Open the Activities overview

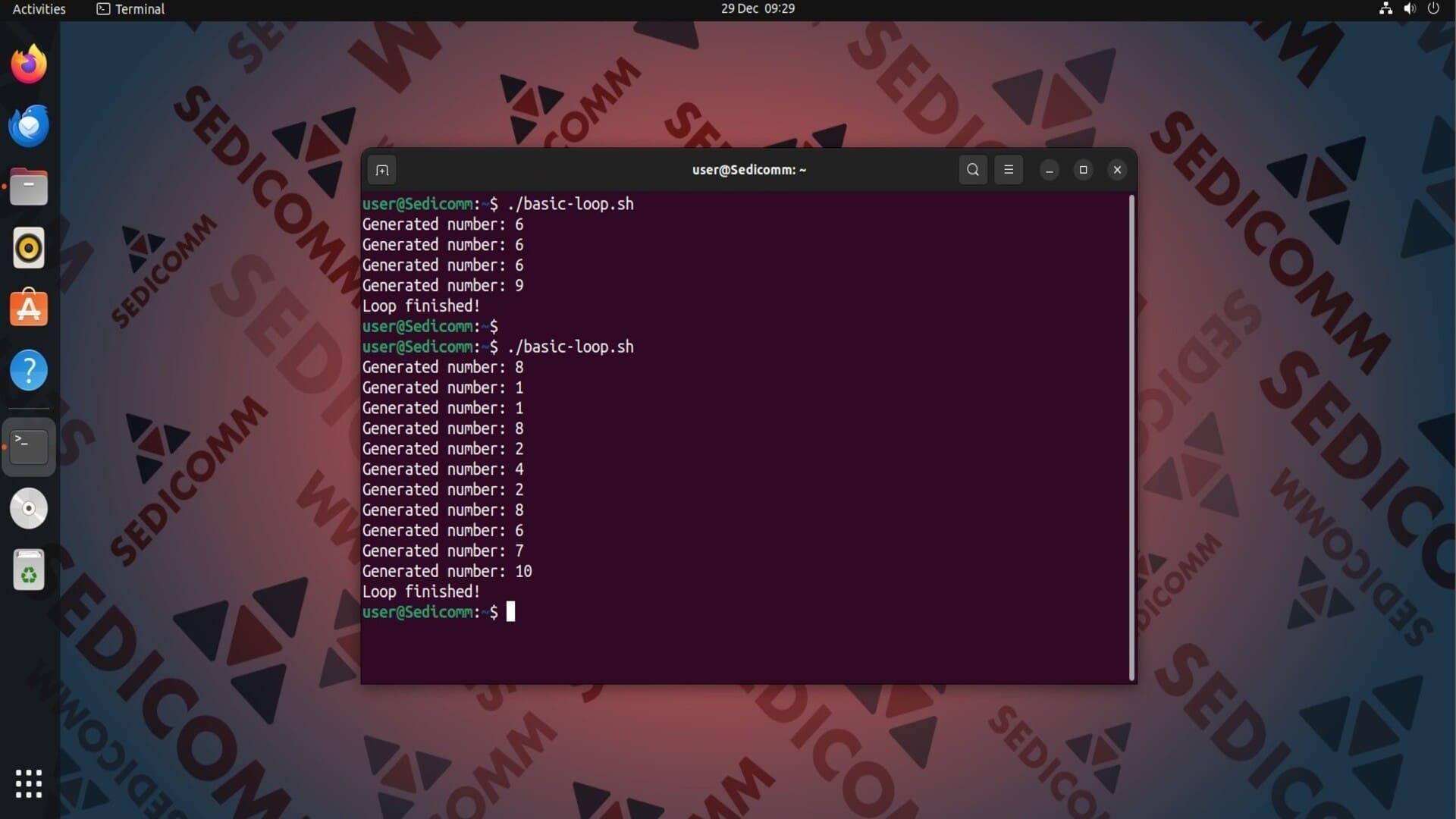39,9
